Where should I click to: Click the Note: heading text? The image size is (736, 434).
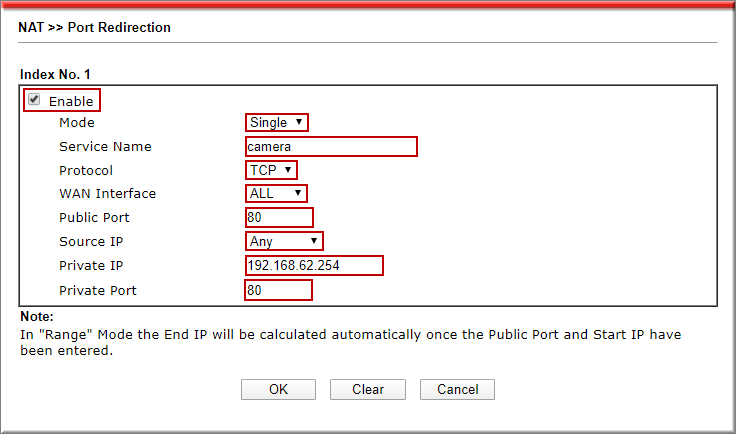[37, 316]
